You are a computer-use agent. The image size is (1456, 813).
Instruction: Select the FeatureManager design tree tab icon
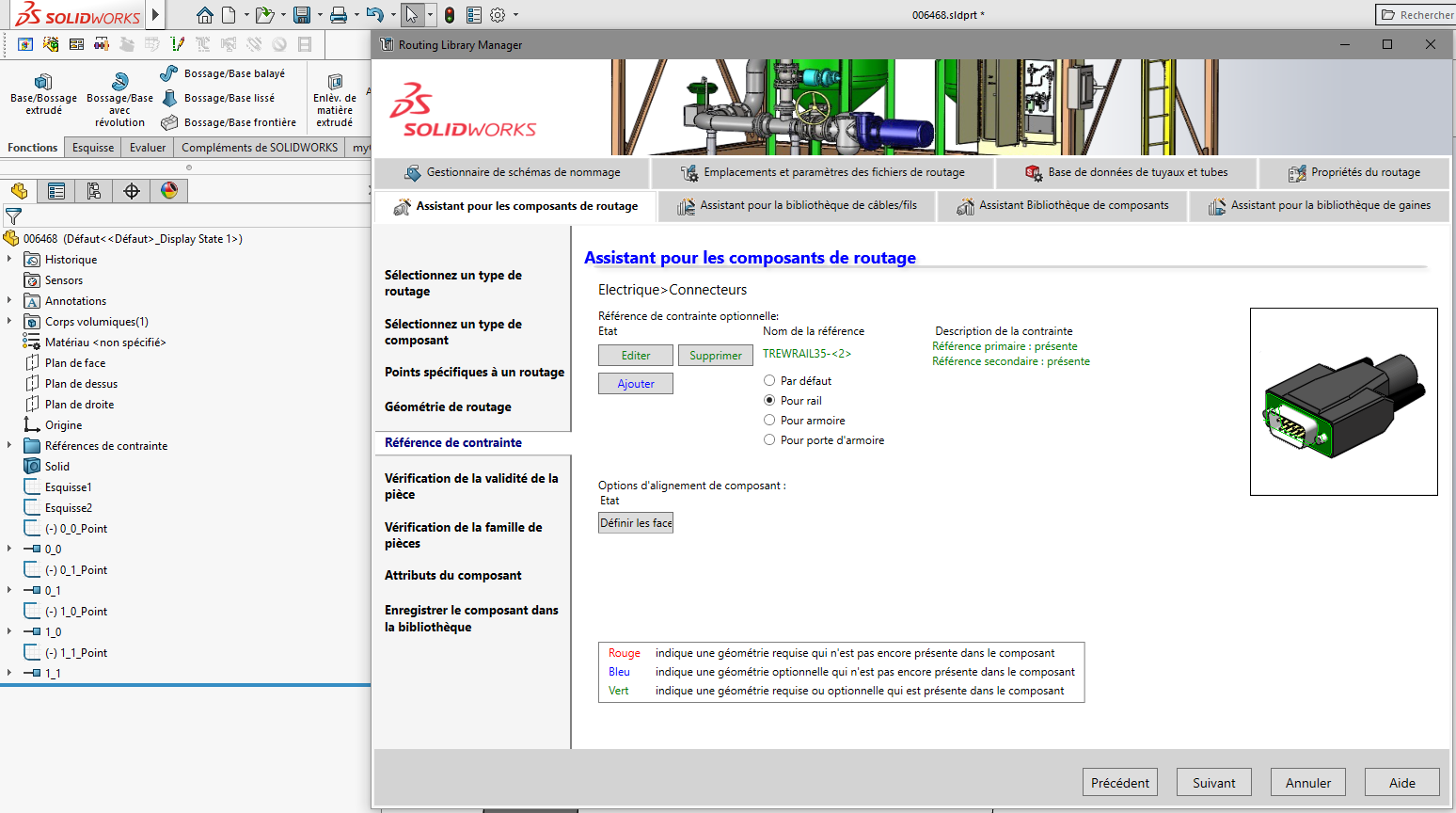(19, 191)
